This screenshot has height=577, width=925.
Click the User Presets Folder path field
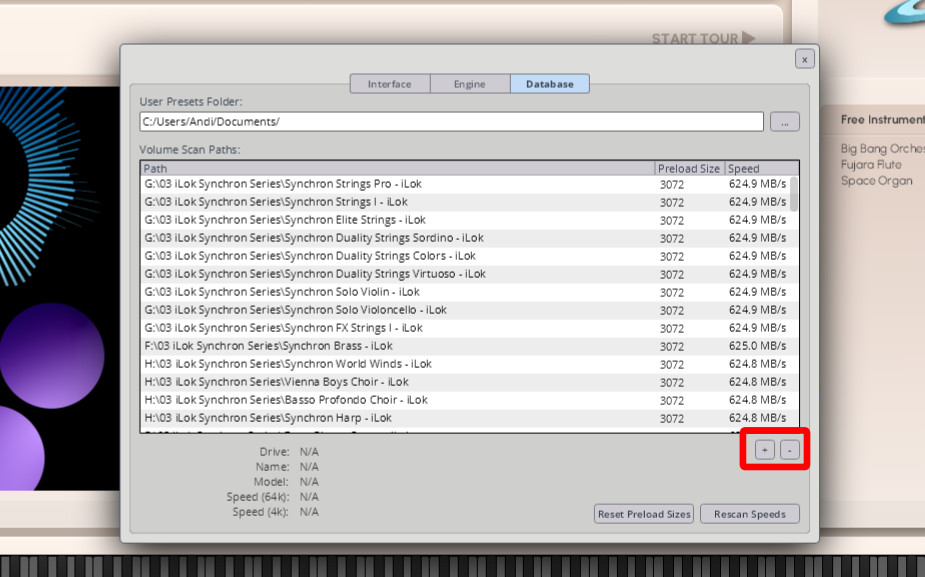point(451,122)
